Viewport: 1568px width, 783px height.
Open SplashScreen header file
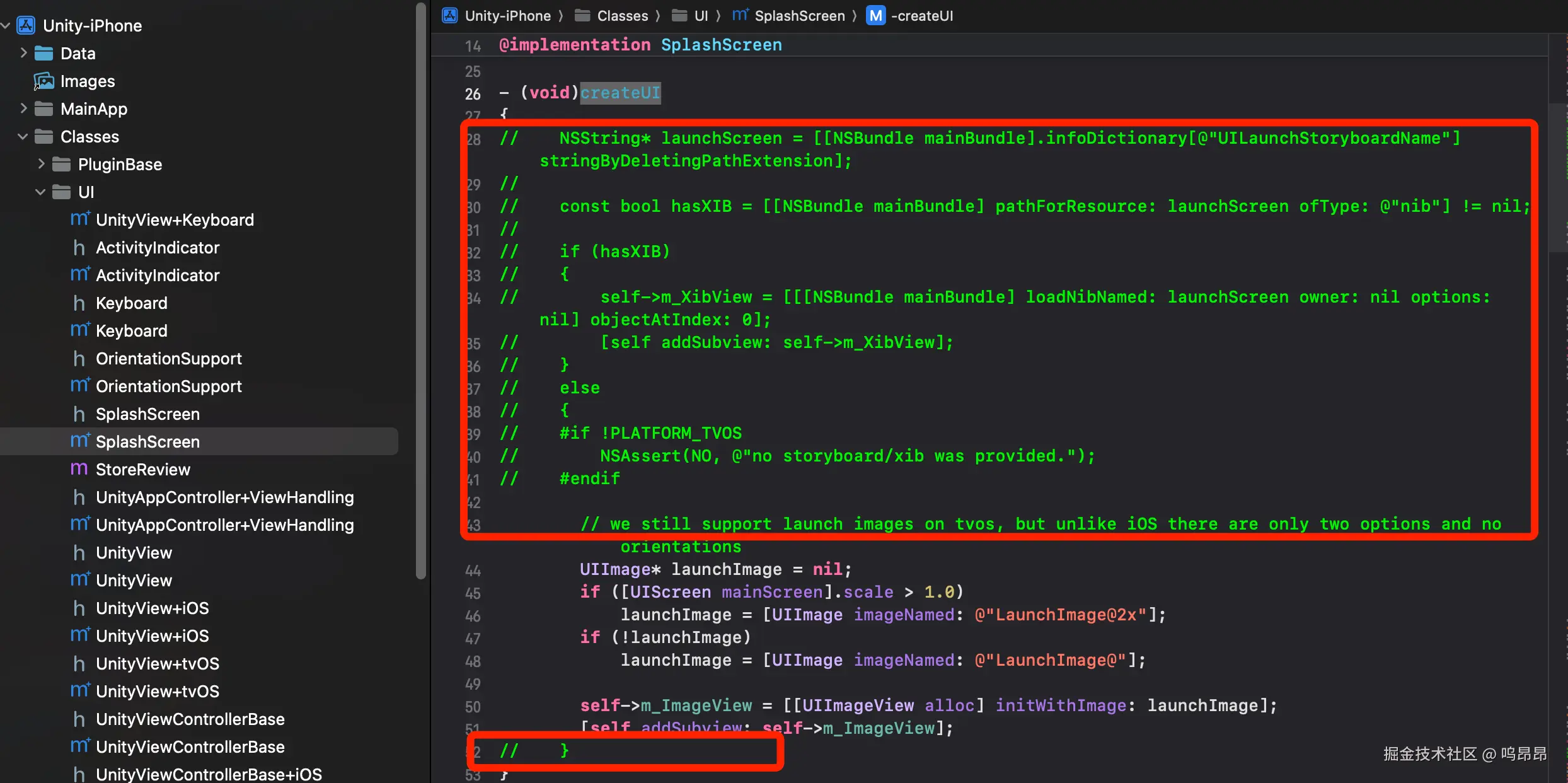tap(147, 414)
